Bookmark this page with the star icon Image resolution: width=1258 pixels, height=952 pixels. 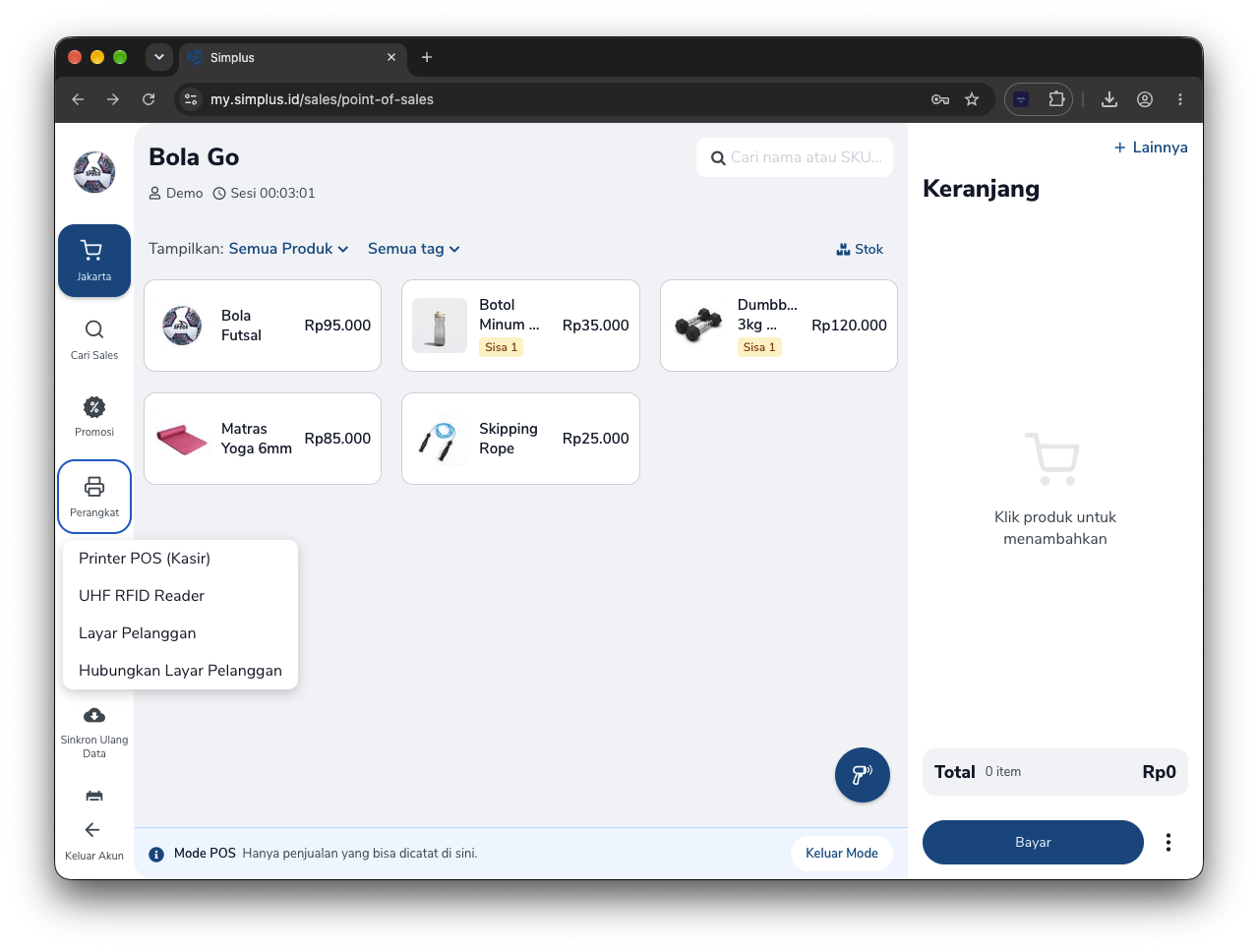(x=972, y=99)
